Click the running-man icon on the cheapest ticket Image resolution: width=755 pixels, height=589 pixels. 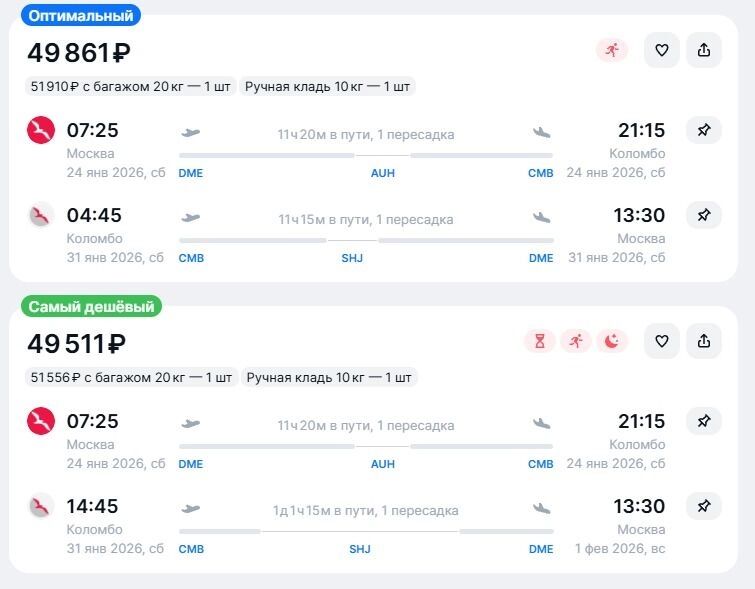576,341
